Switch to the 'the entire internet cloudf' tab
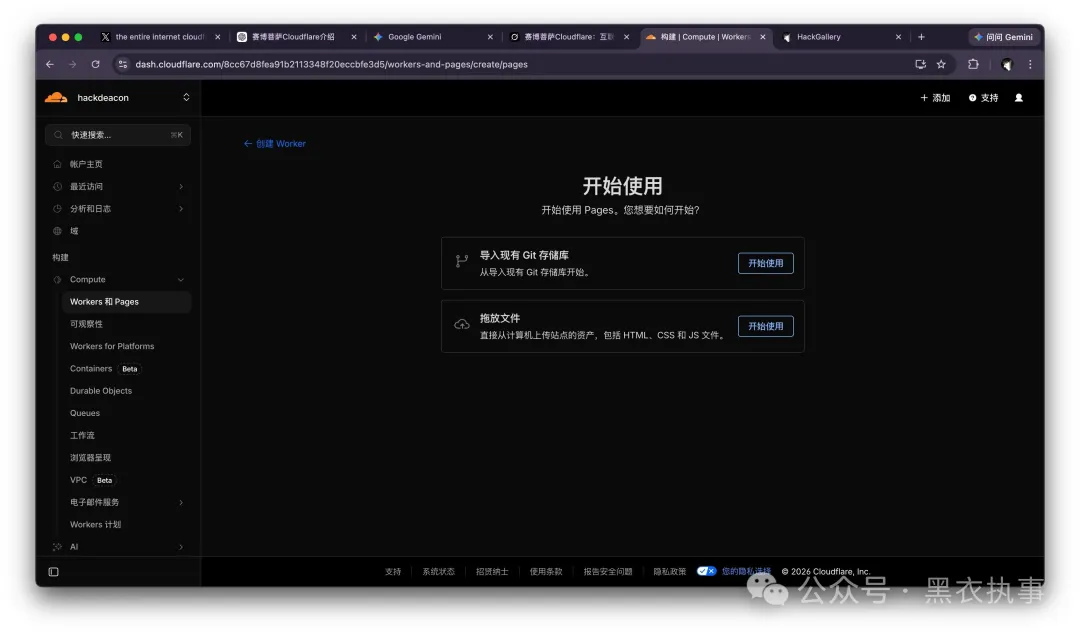 pos(160,37)
